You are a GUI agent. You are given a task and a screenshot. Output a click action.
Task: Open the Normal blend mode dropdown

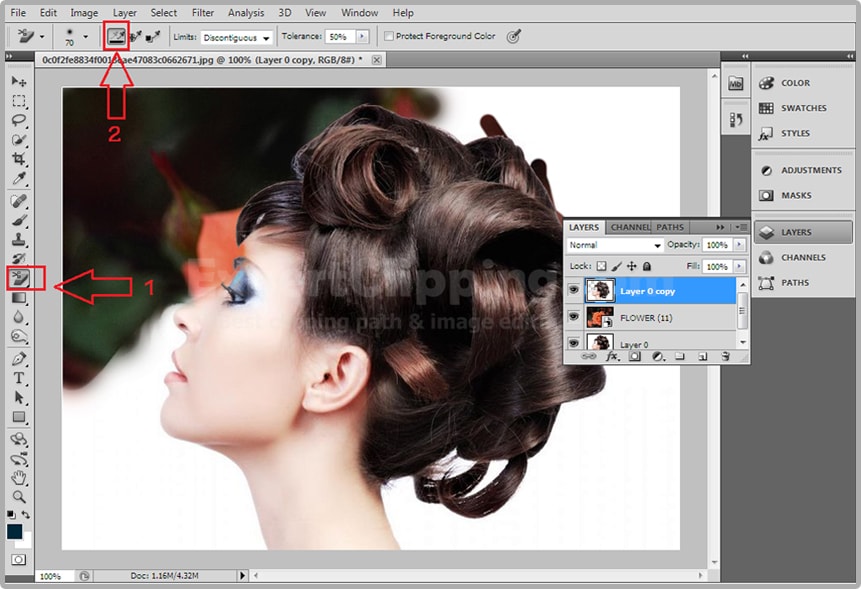(x=615, y=245)
